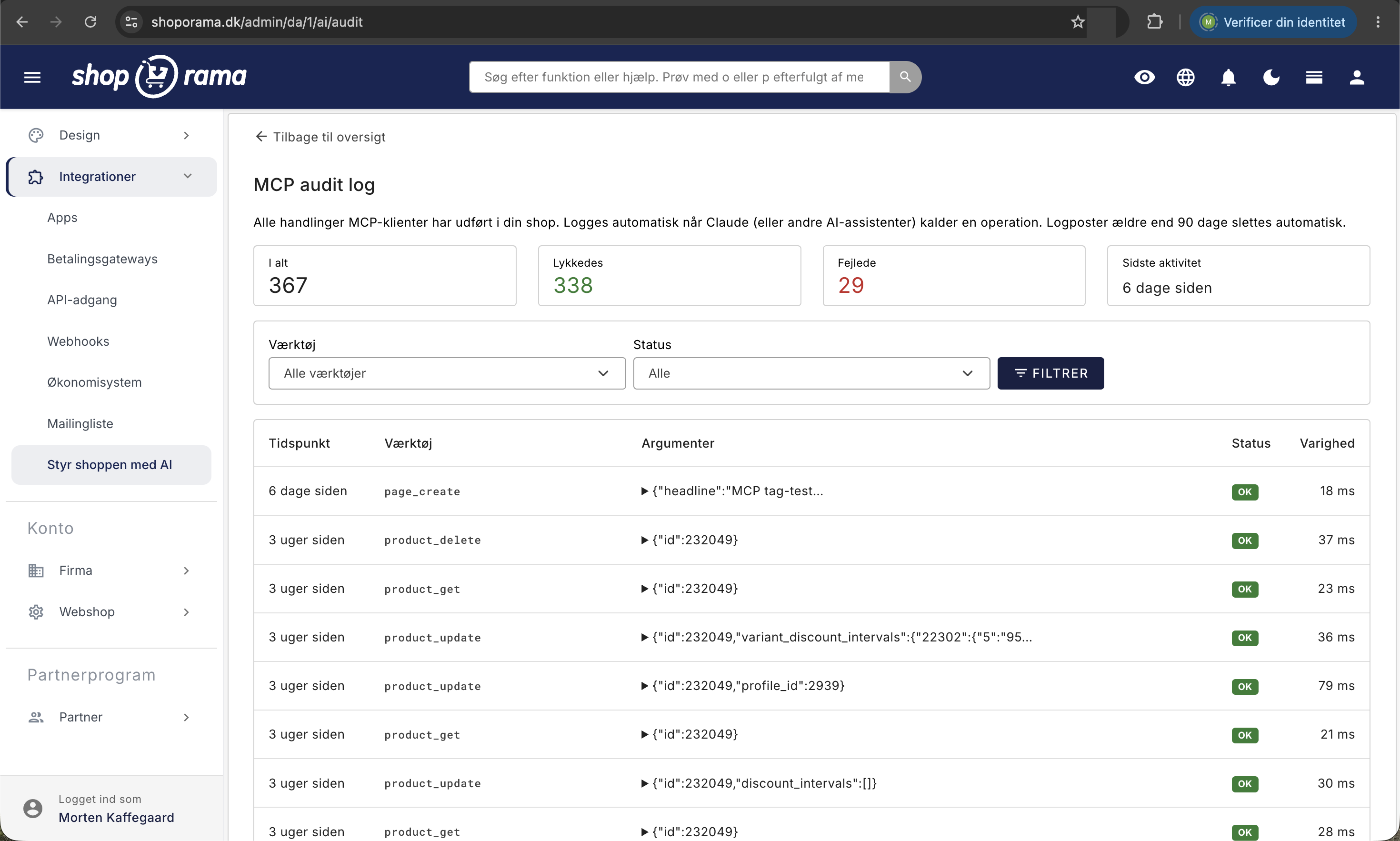1400x841 pixels.
Task: Click the search magnifier button
Action: [x=905, y=77]
